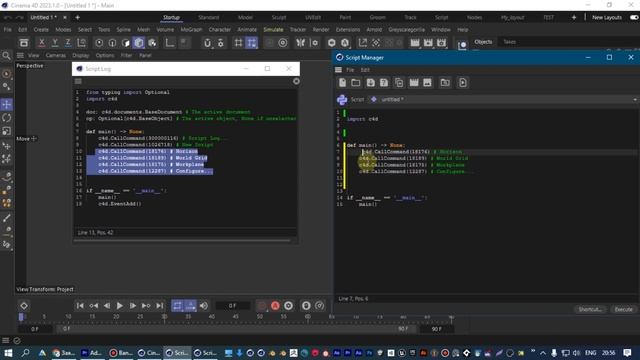The width and height of the screenshot is (640, 360).
Task: Toggle the timeline loop playback button
Action: point(177,306)
